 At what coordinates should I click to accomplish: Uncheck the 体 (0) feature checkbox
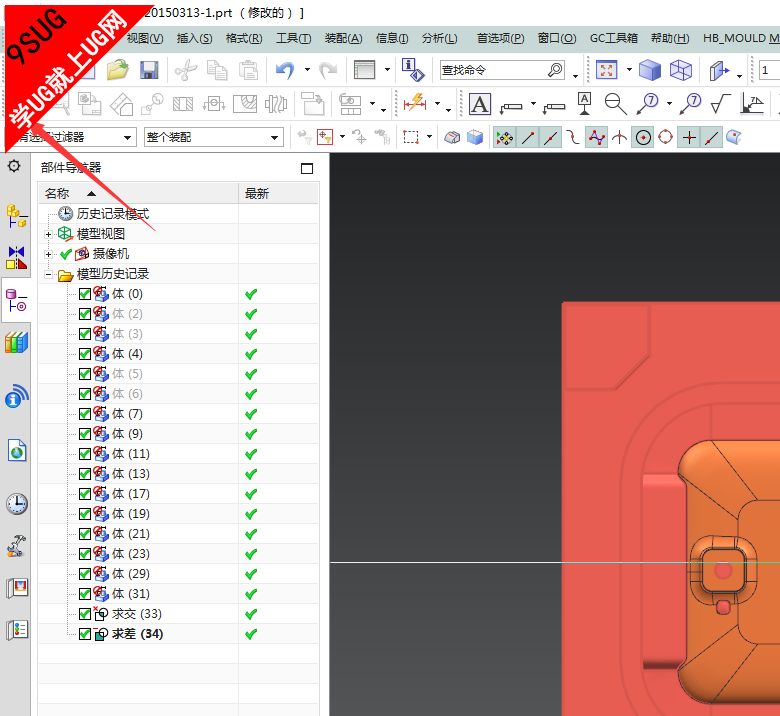tap(85, 294)
